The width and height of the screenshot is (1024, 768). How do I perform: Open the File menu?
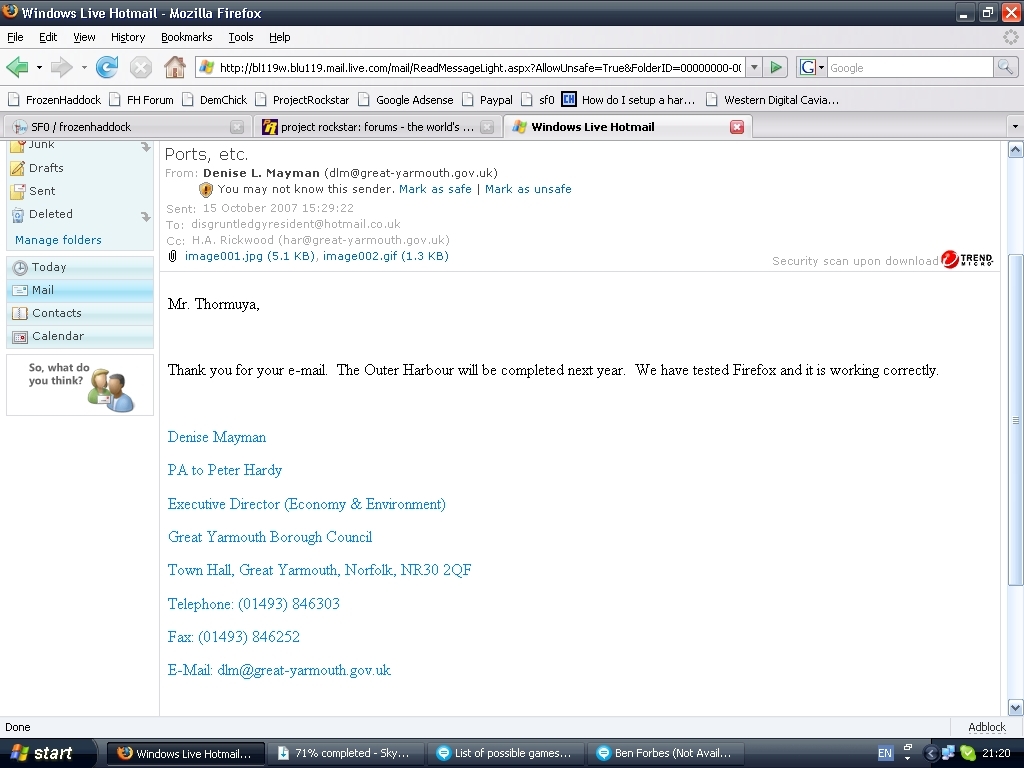tap(15, 37)
